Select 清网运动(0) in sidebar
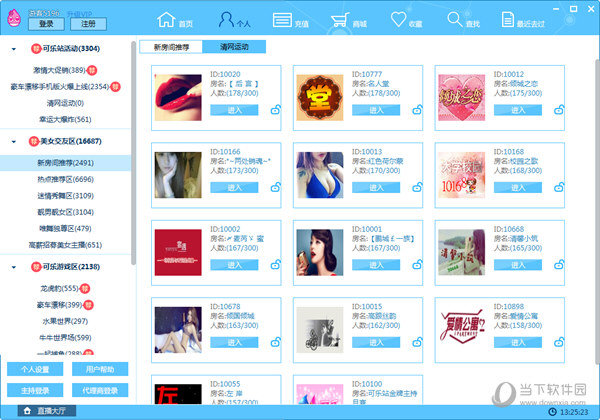This screenshot has width=600, height=420. [65, 103]
